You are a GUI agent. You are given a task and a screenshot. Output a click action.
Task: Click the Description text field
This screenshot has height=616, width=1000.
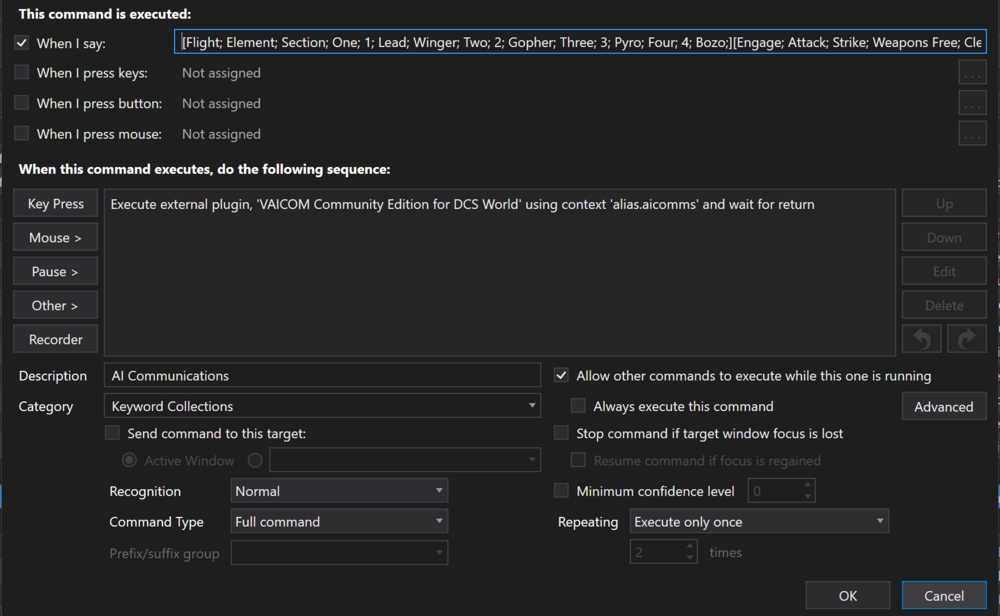pos(322,376)
